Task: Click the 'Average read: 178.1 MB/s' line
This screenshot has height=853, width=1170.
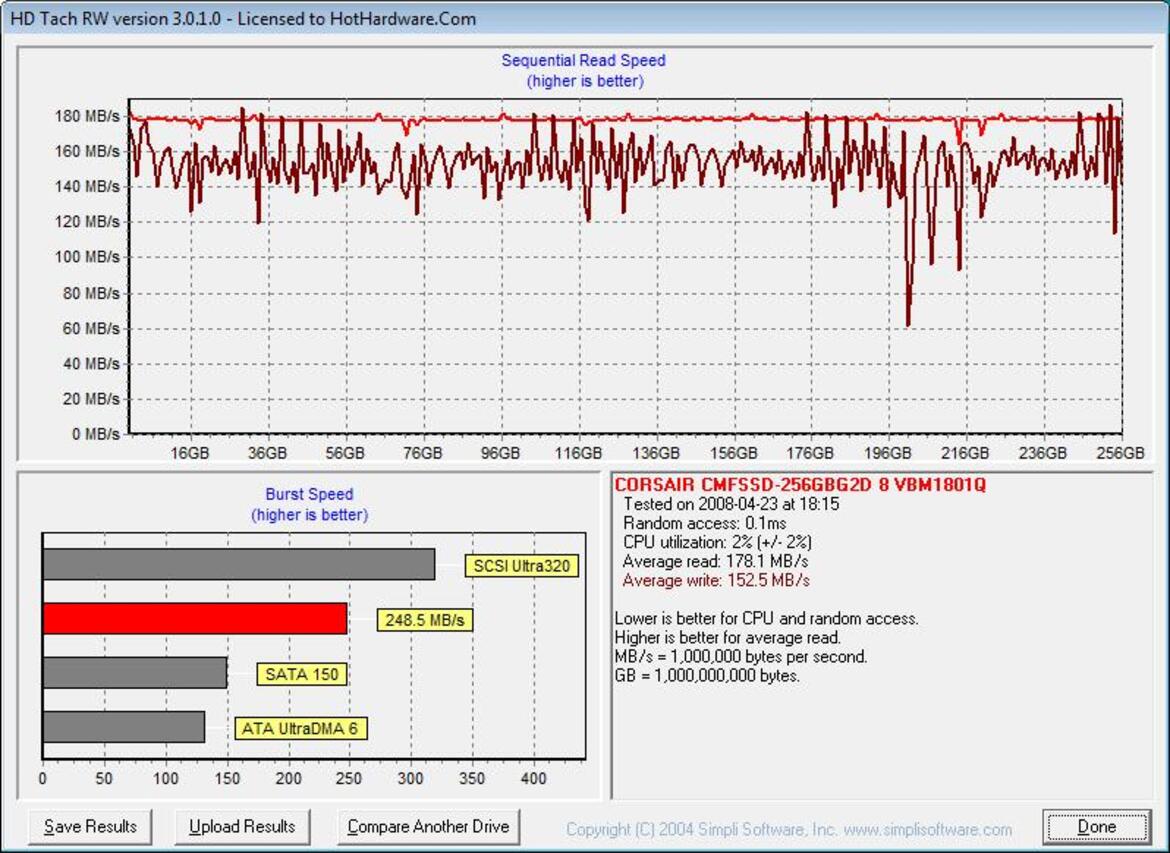Action: coord(715,561)
